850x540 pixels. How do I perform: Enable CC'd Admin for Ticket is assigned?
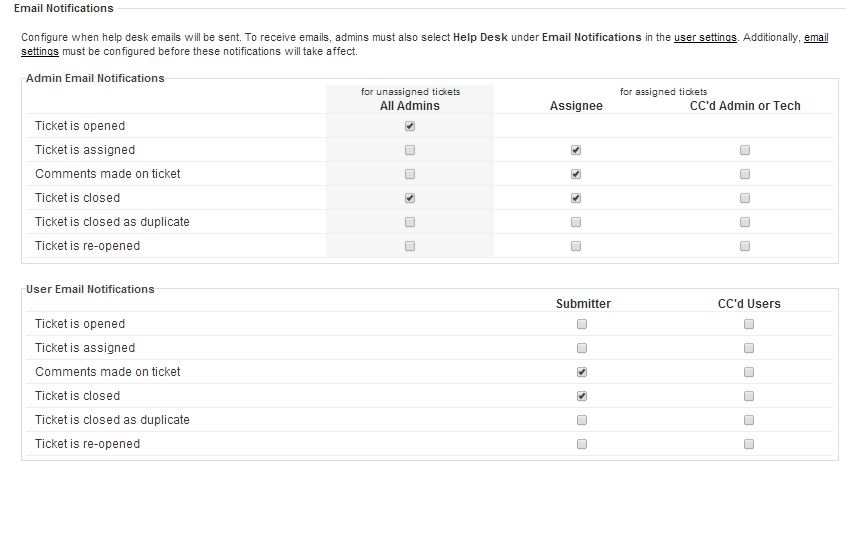(745, 150)
